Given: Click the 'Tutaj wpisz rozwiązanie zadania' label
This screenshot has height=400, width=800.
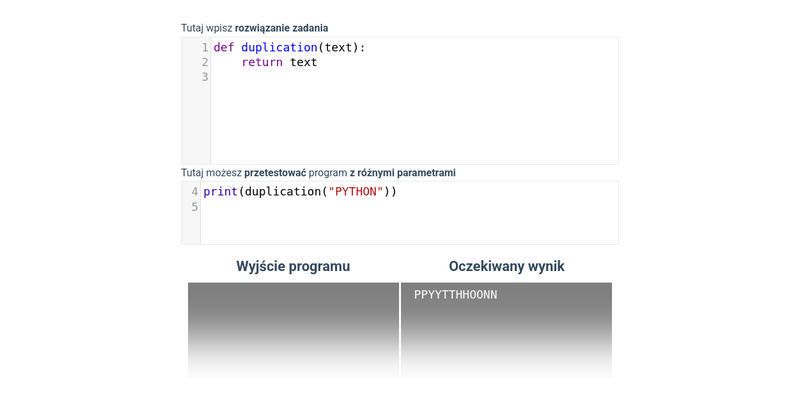Looking at the screenshot, I should click(255, 28).
